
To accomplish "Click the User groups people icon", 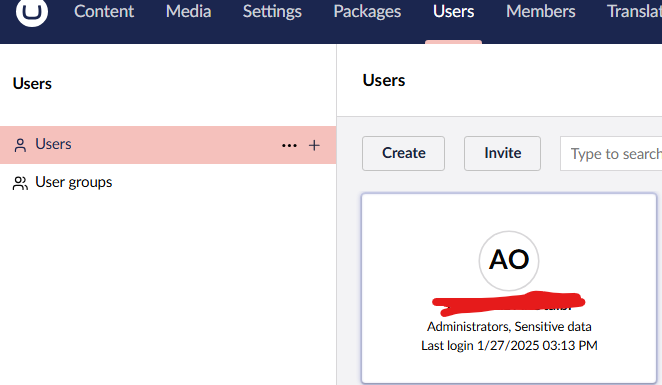I will tap(20, 183).
